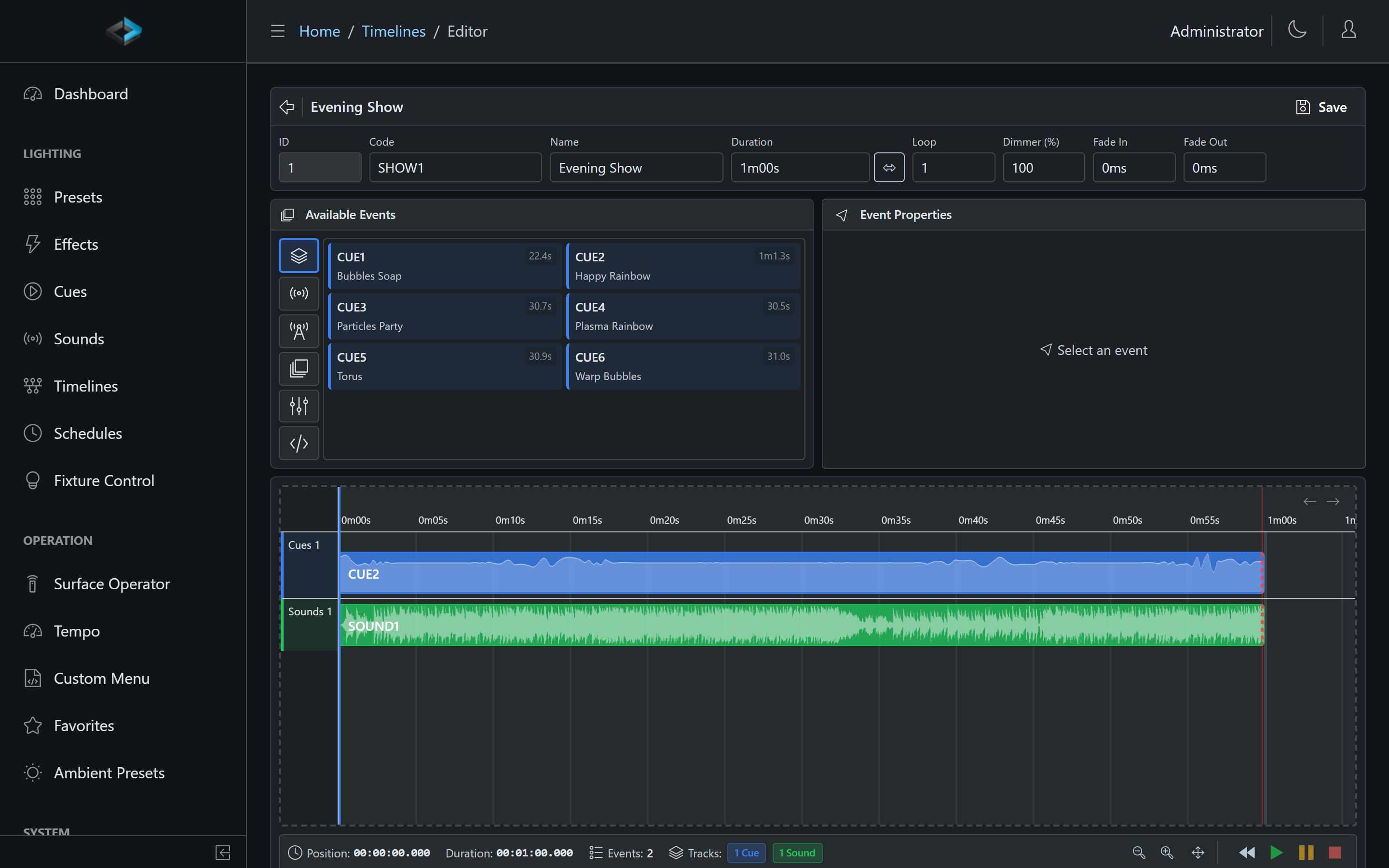The width and height of the screenshot is (1389, 868).
Task: Stop the timeline playback
Action: pos(1335,853)
